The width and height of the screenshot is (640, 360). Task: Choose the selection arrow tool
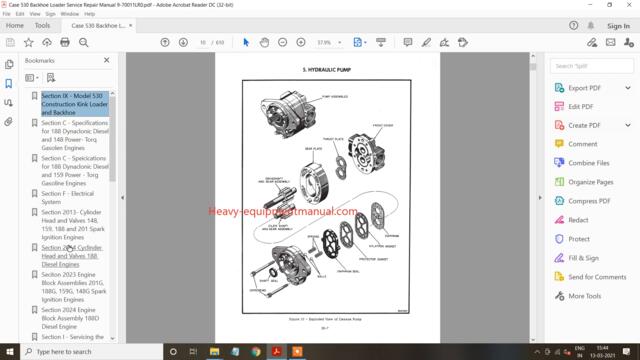point(246,42)
